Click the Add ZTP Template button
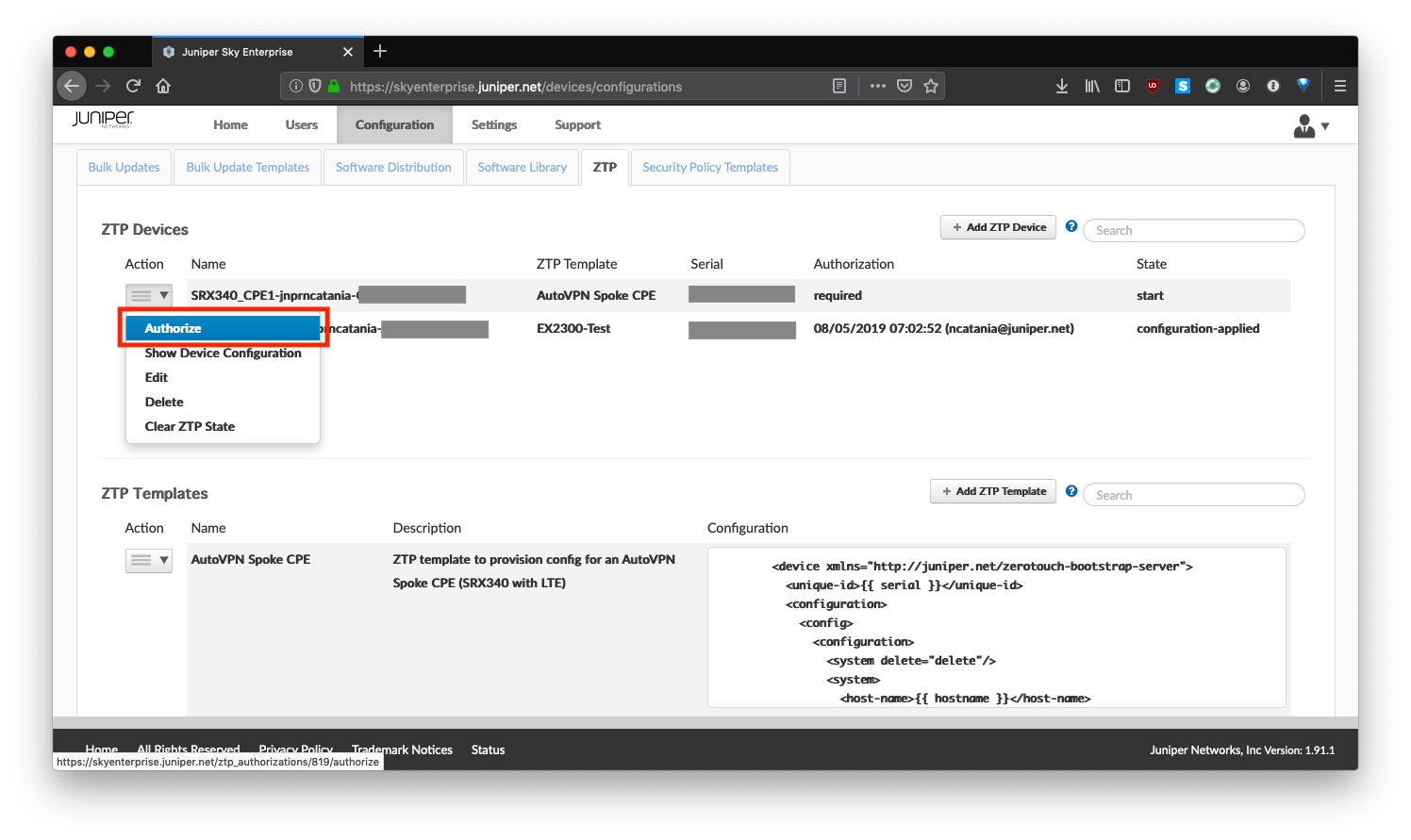 (992, 491)
